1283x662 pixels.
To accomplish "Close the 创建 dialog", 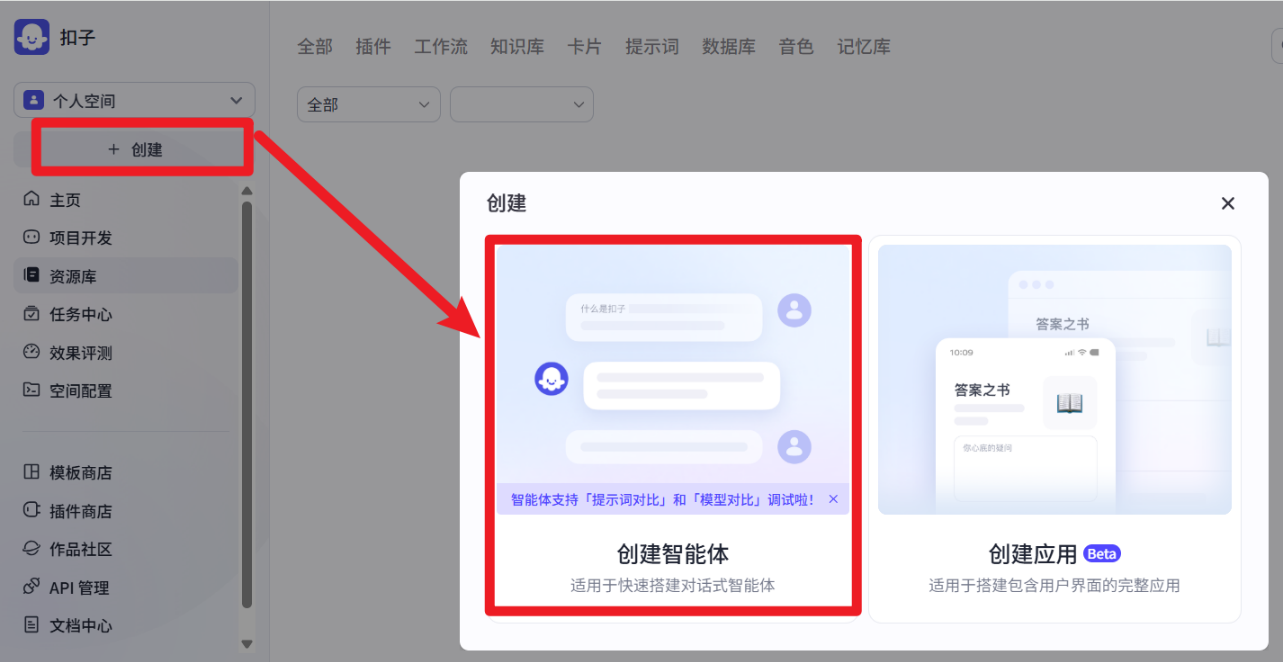I will 1228,203.
